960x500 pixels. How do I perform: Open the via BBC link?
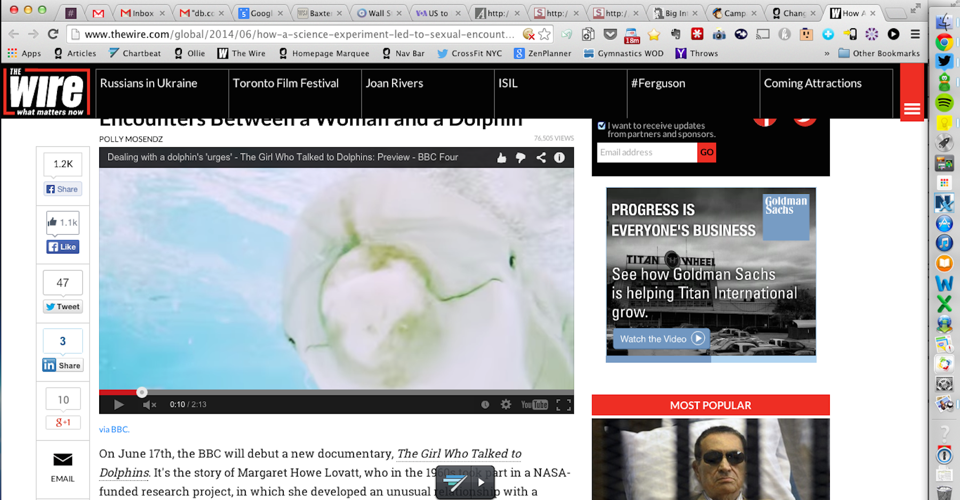(114, 430)
